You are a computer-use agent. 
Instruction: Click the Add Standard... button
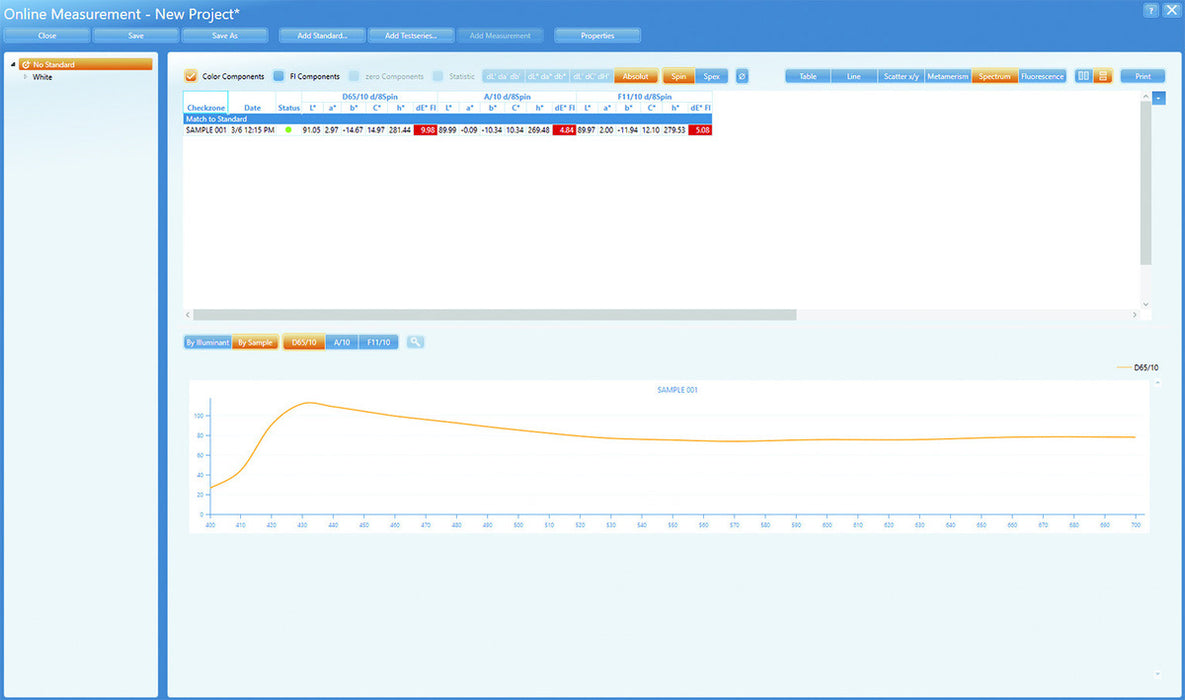tap(322, 35)
